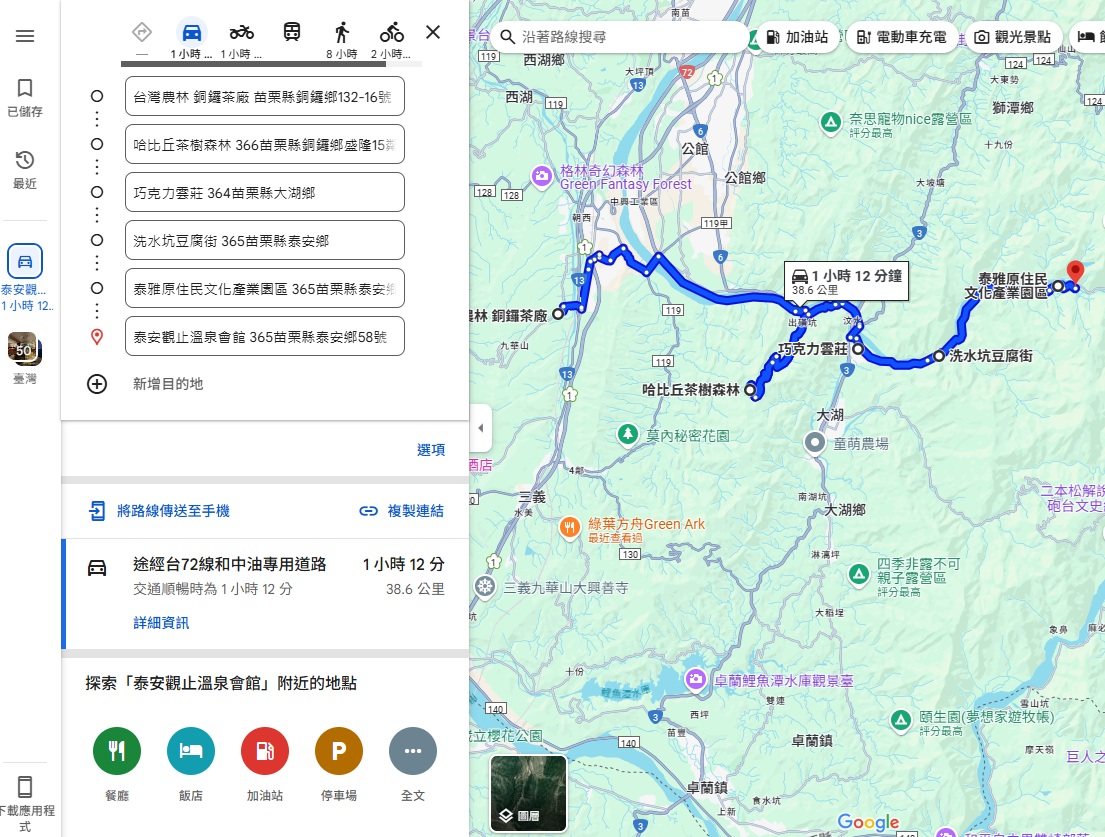Click the search along route field
Viewport: 1105px width, 837px height.
[x=620, y=37]
